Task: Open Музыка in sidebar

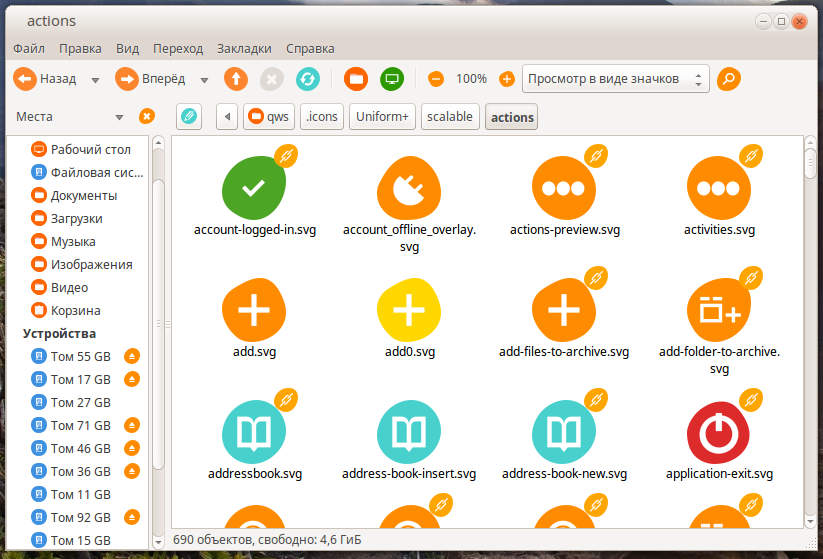Action: (63, 242)
